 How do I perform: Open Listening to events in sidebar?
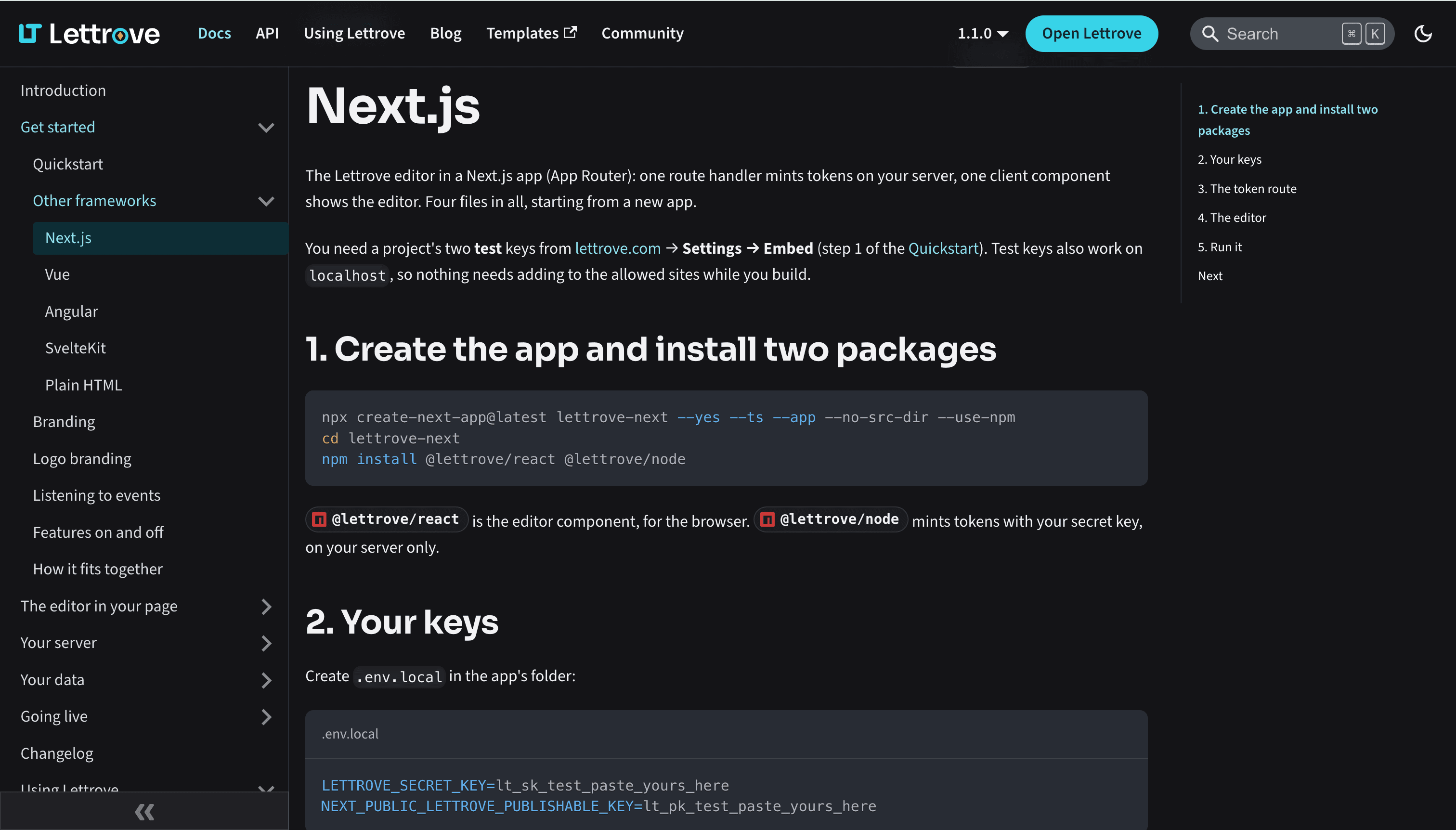(96, 495)
